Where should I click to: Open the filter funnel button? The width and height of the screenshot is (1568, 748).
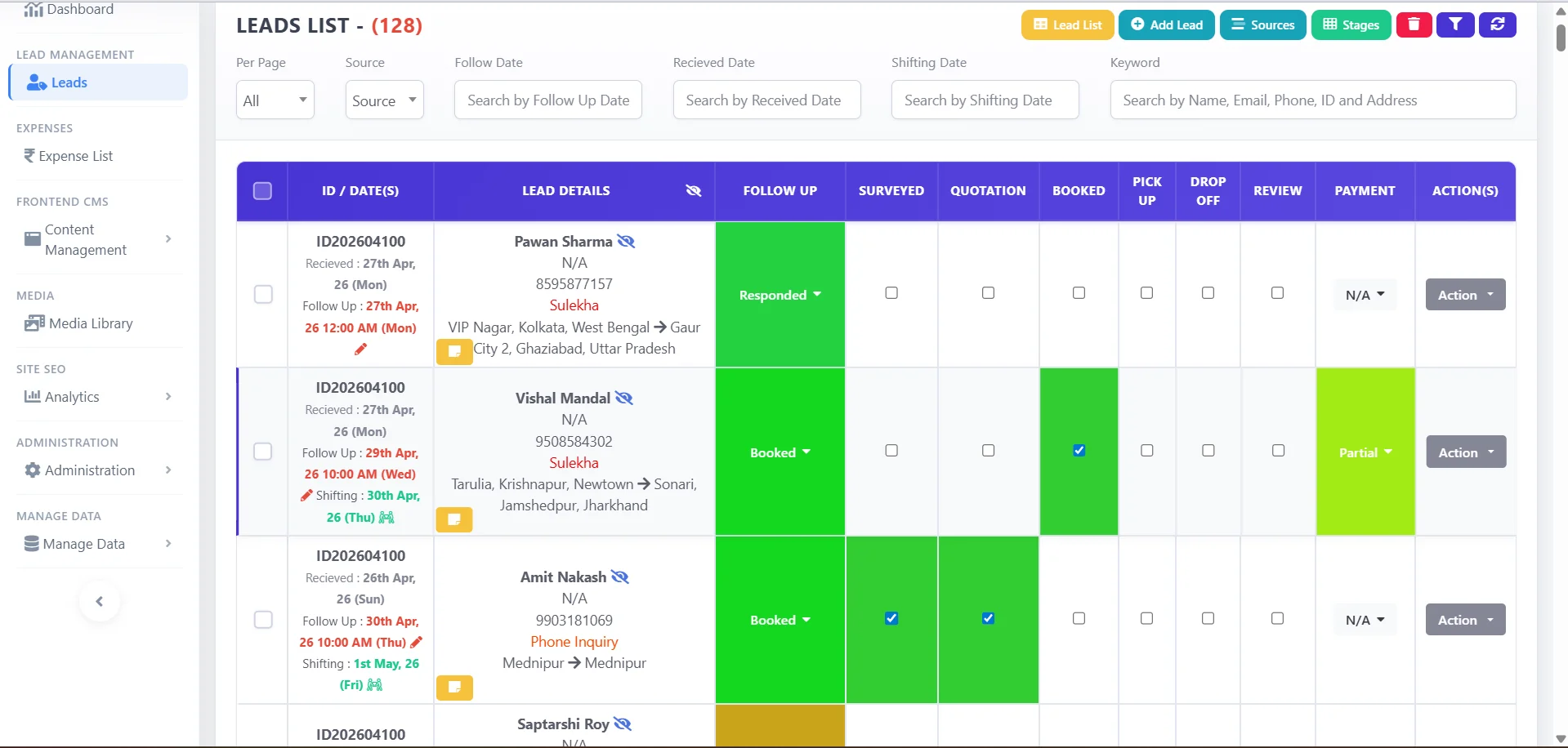1455,24
